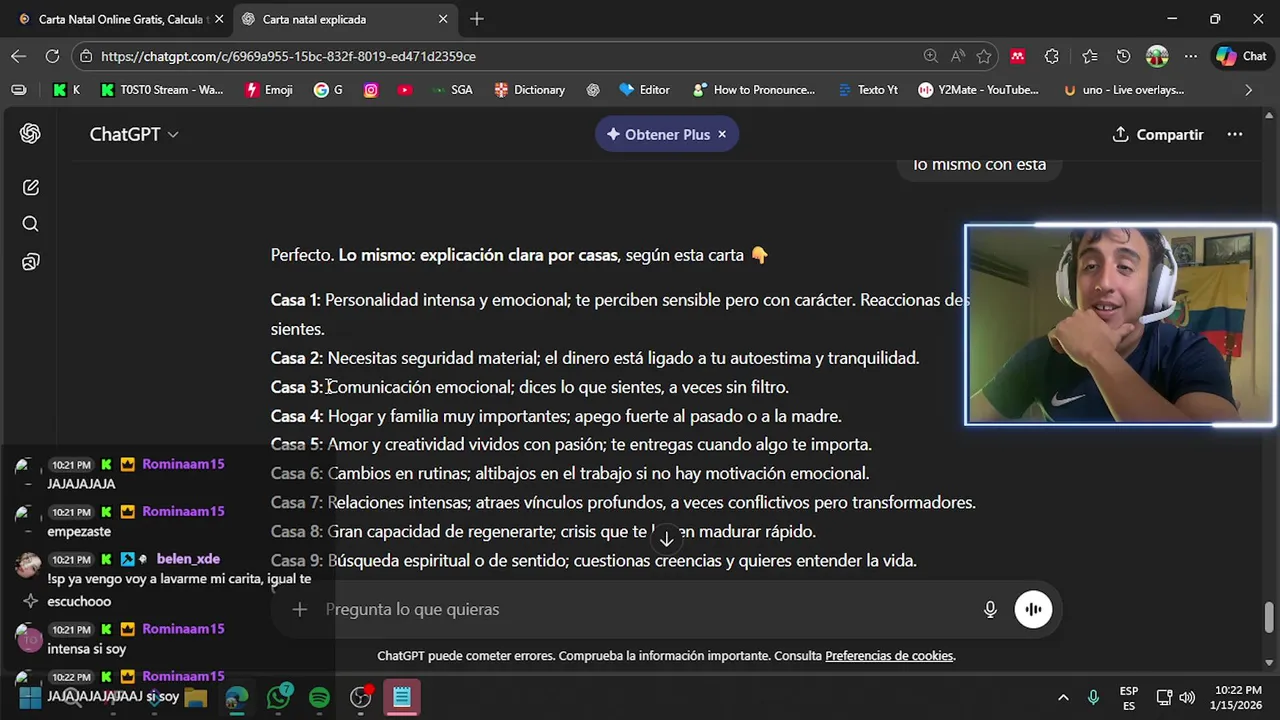
Task: Click the zoom magnifier icon in address bar
Action: [931, 56]
